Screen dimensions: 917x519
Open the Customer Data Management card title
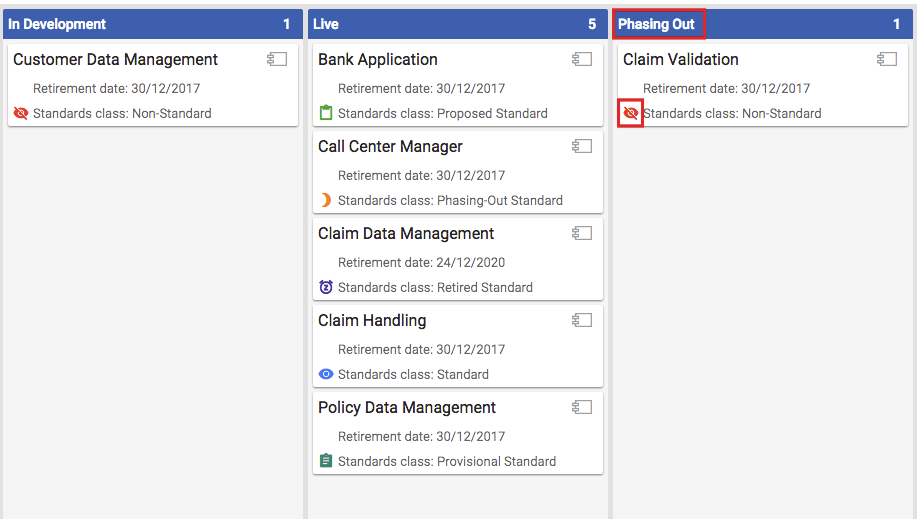115,60
